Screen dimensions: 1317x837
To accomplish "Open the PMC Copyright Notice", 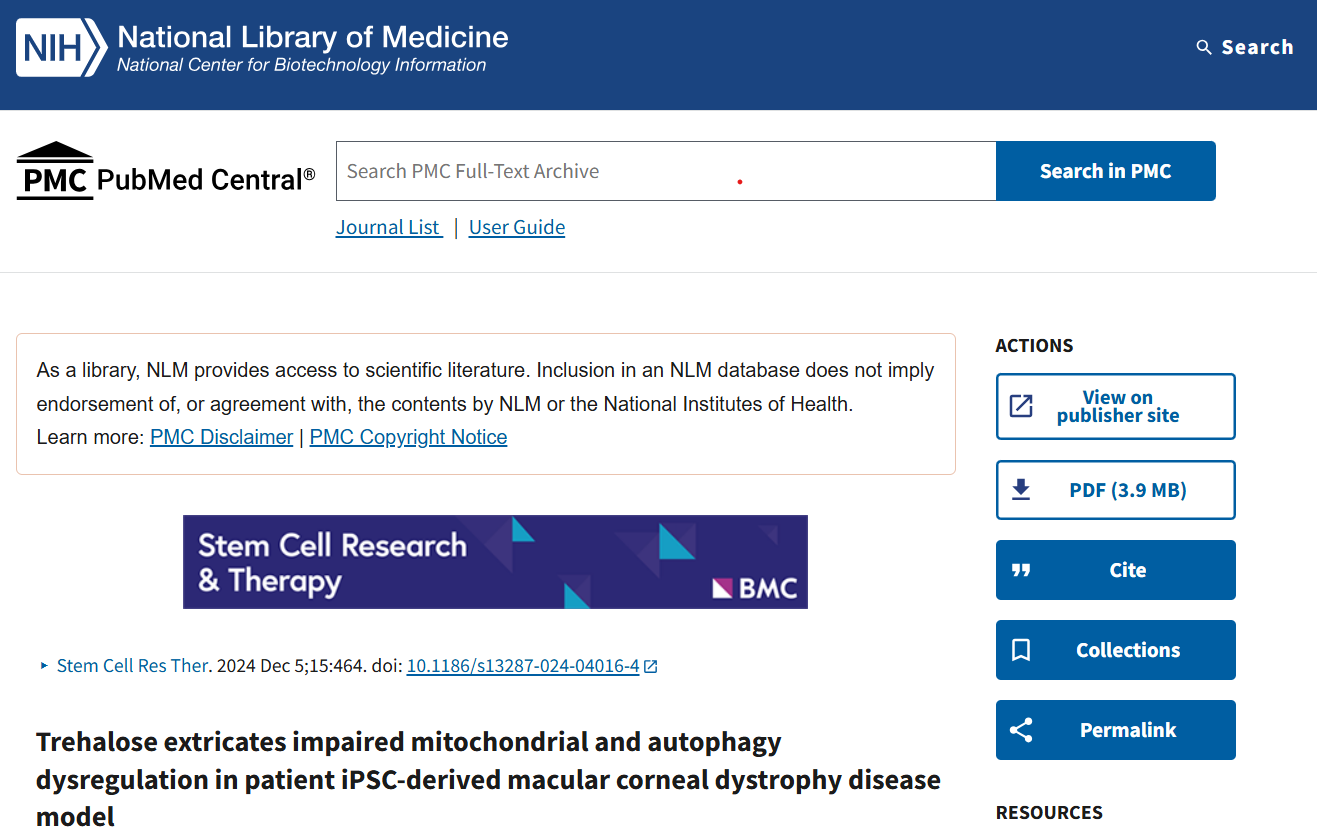I will [x=408, y=437].
